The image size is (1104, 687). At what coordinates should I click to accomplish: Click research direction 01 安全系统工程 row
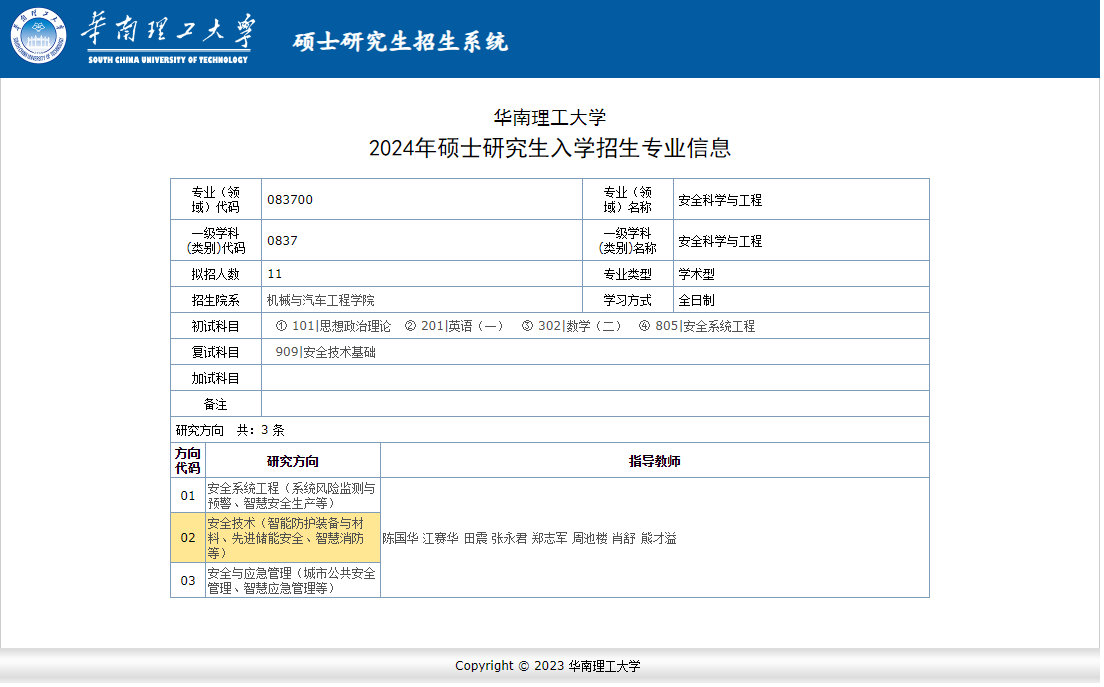pyautogui.click(x=291, y=495)
